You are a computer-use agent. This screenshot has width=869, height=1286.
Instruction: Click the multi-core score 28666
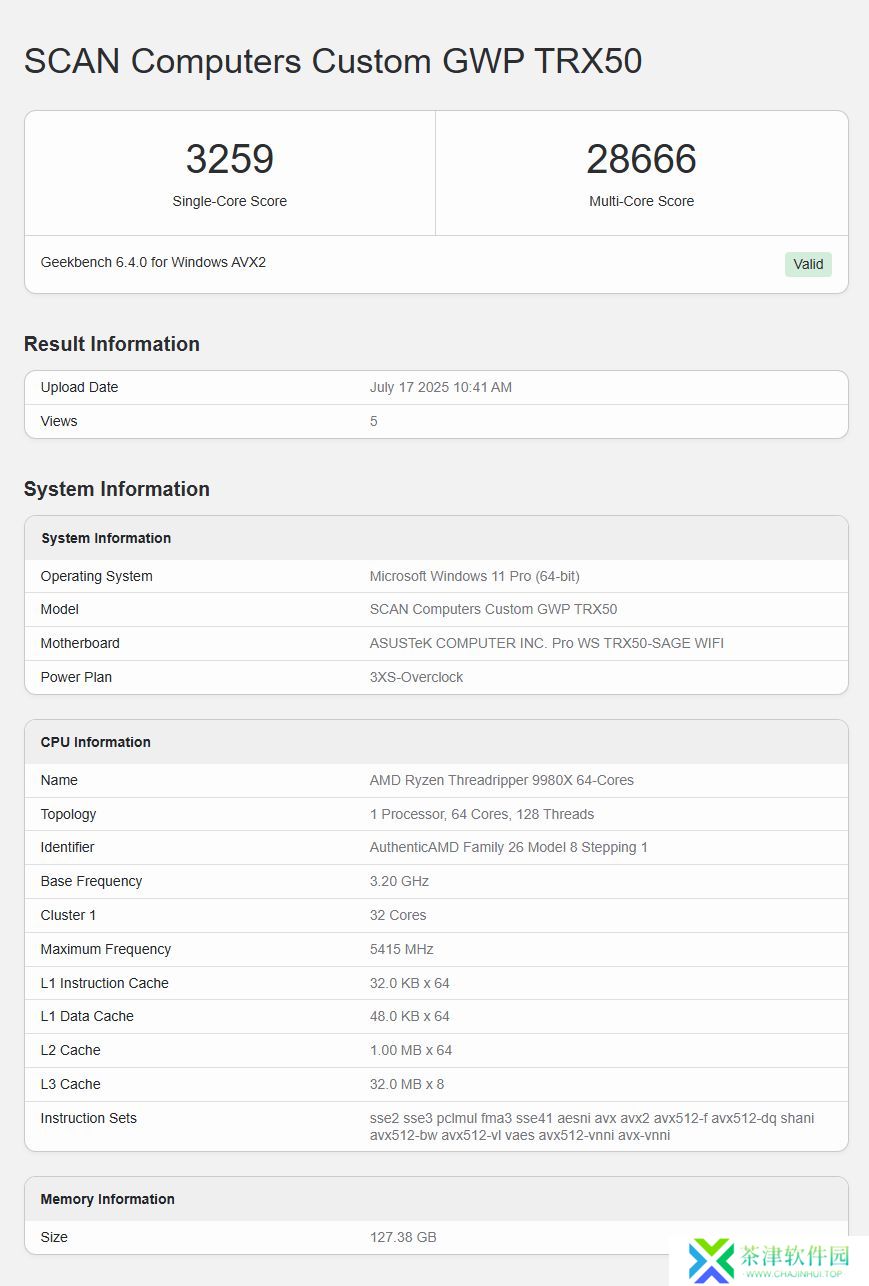641,159
